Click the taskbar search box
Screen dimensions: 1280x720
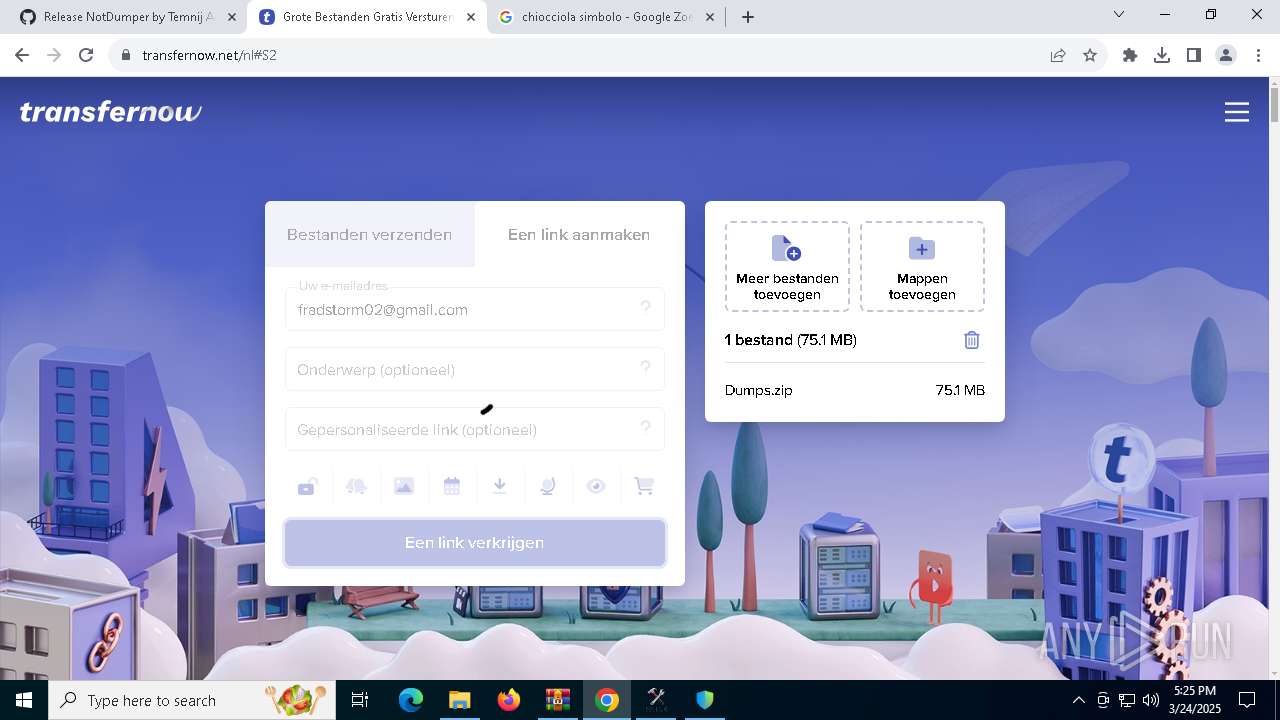pyautogui.click(x=192, y=700)
